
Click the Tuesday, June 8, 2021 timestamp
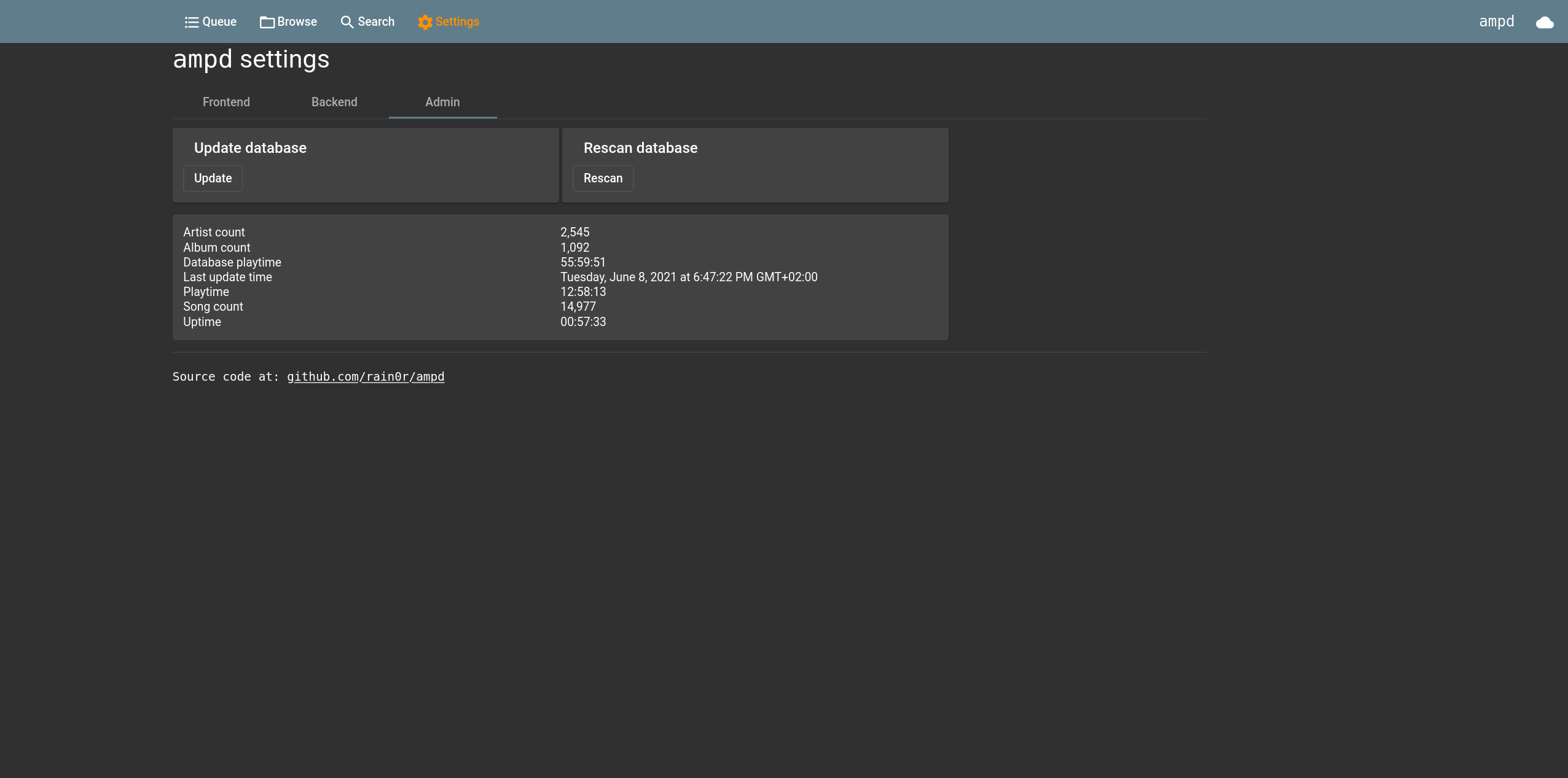point(689,277)
